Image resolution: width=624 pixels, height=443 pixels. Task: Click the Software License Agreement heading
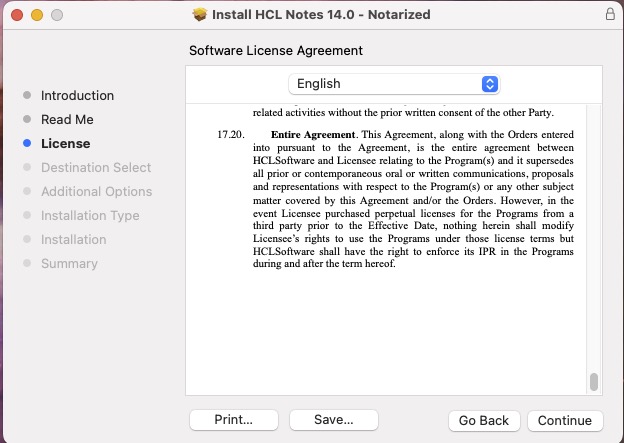[276, 50]
